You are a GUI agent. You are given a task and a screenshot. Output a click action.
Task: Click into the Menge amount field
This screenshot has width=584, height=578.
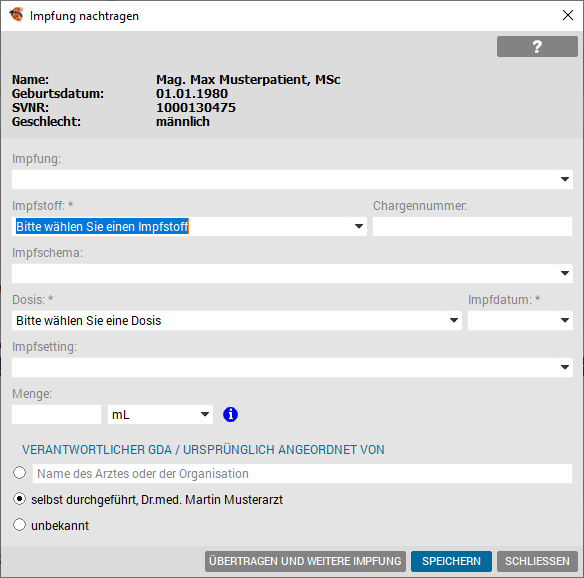coord(56,415)
